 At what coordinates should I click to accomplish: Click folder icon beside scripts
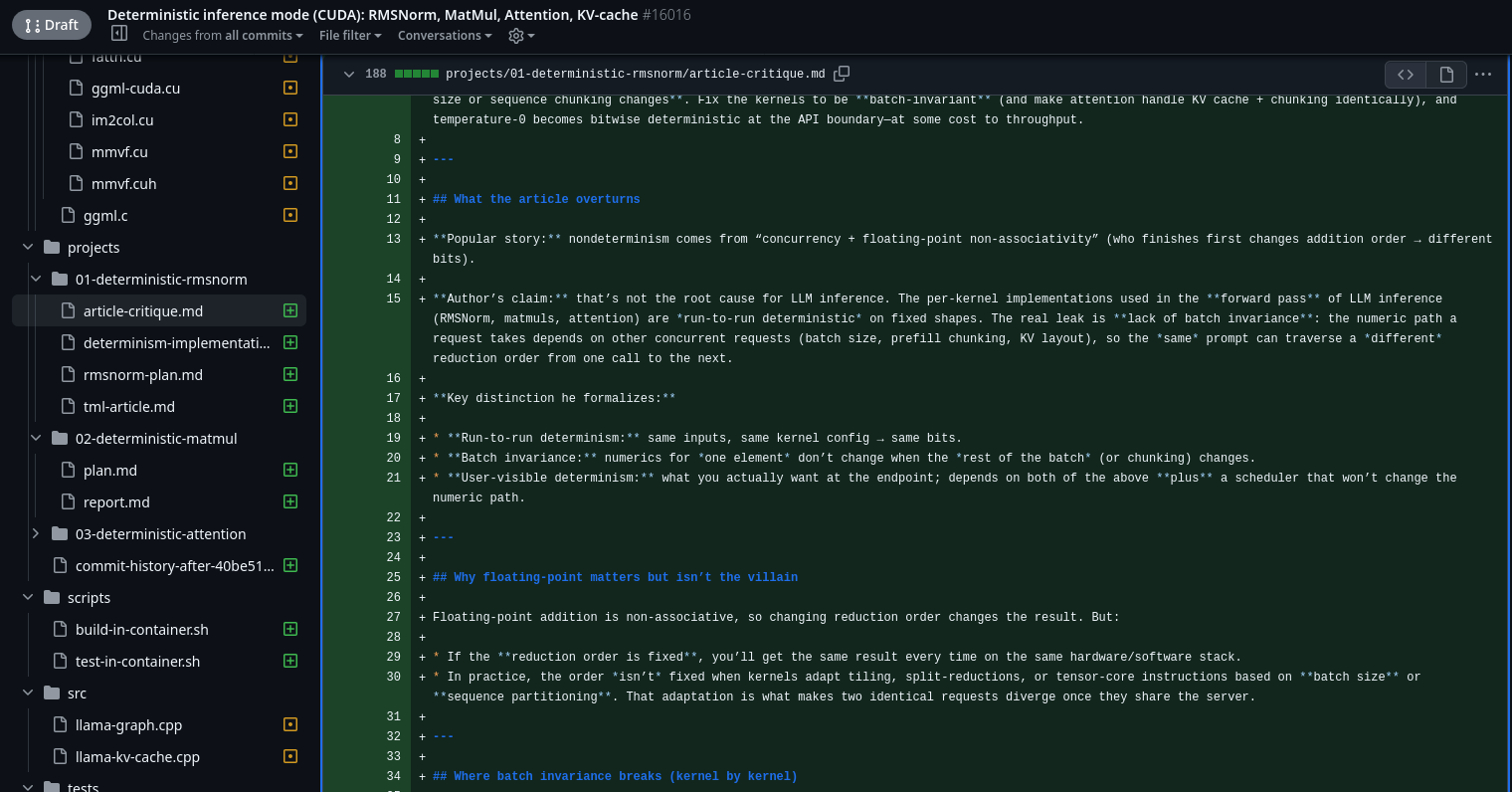pos(52,598)
